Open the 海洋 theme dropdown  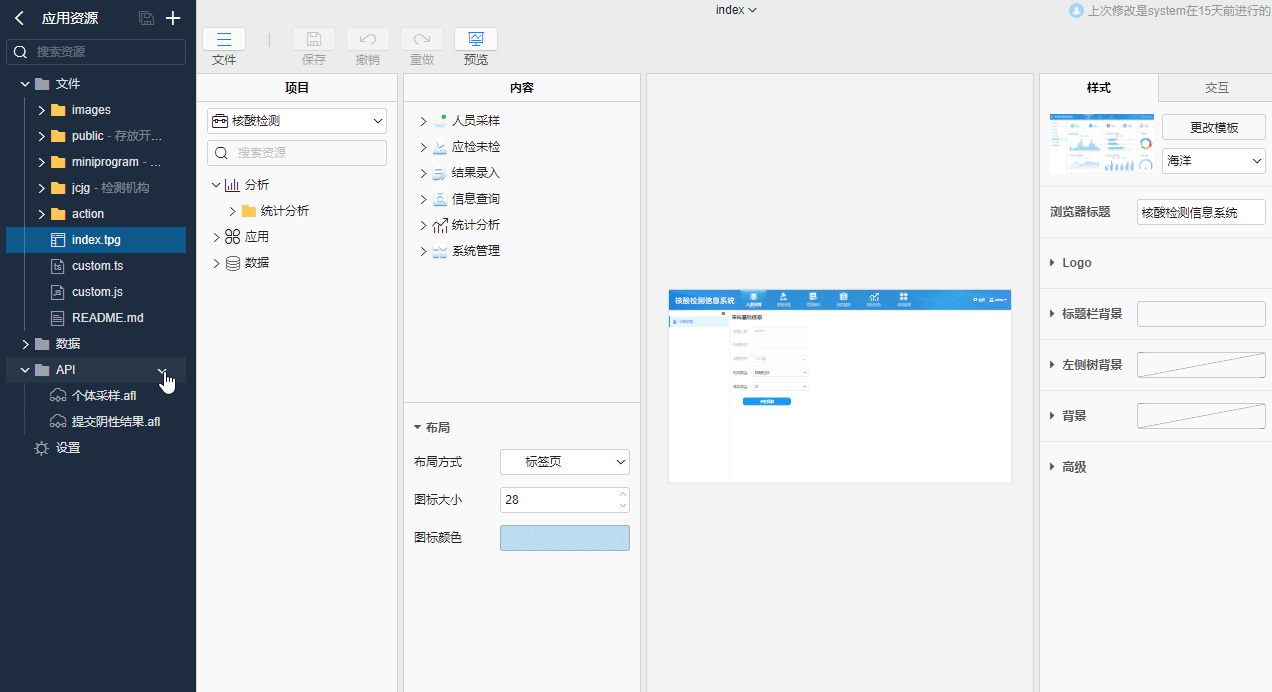(1213, 161)
